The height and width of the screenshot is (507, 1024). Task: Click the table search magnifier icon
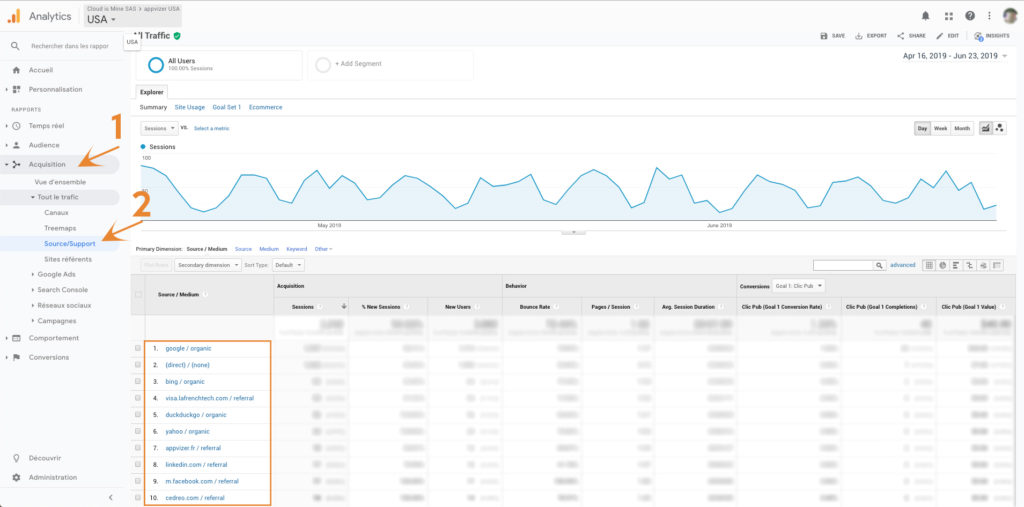(x=880, y=265)
